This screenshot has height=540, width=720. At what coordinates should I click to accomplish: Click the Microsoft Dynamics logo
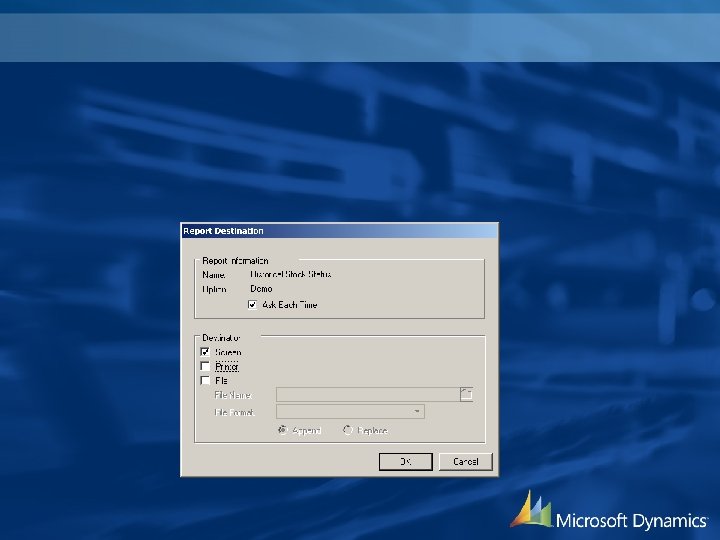(x=609, y=511)
